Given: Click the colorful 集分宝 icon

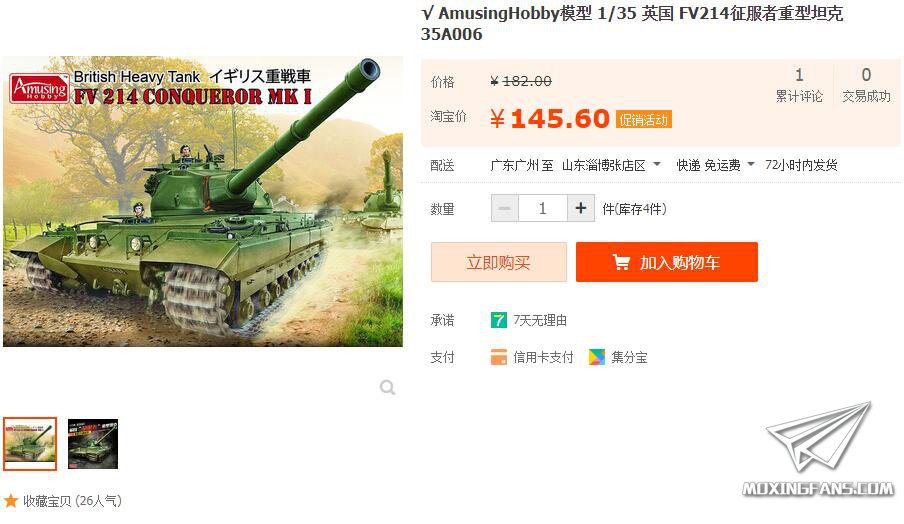Looking at the screenshot, I should click(597, 357).
